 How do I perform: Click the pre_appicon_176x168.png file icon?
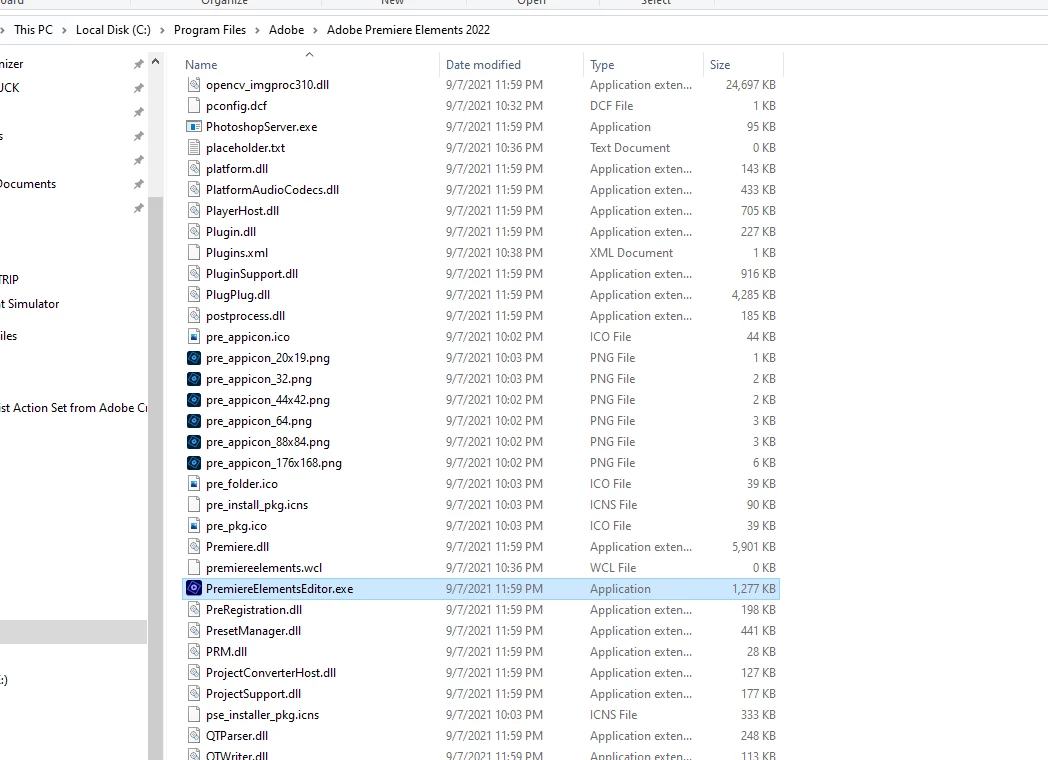(x=194, y=463)
